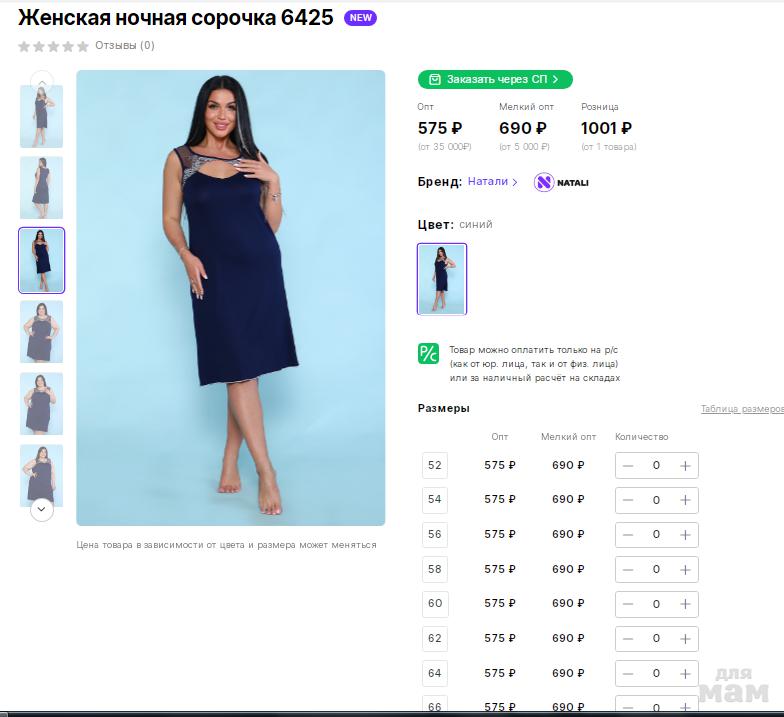Increase quantity for size 52

[685, 465]
